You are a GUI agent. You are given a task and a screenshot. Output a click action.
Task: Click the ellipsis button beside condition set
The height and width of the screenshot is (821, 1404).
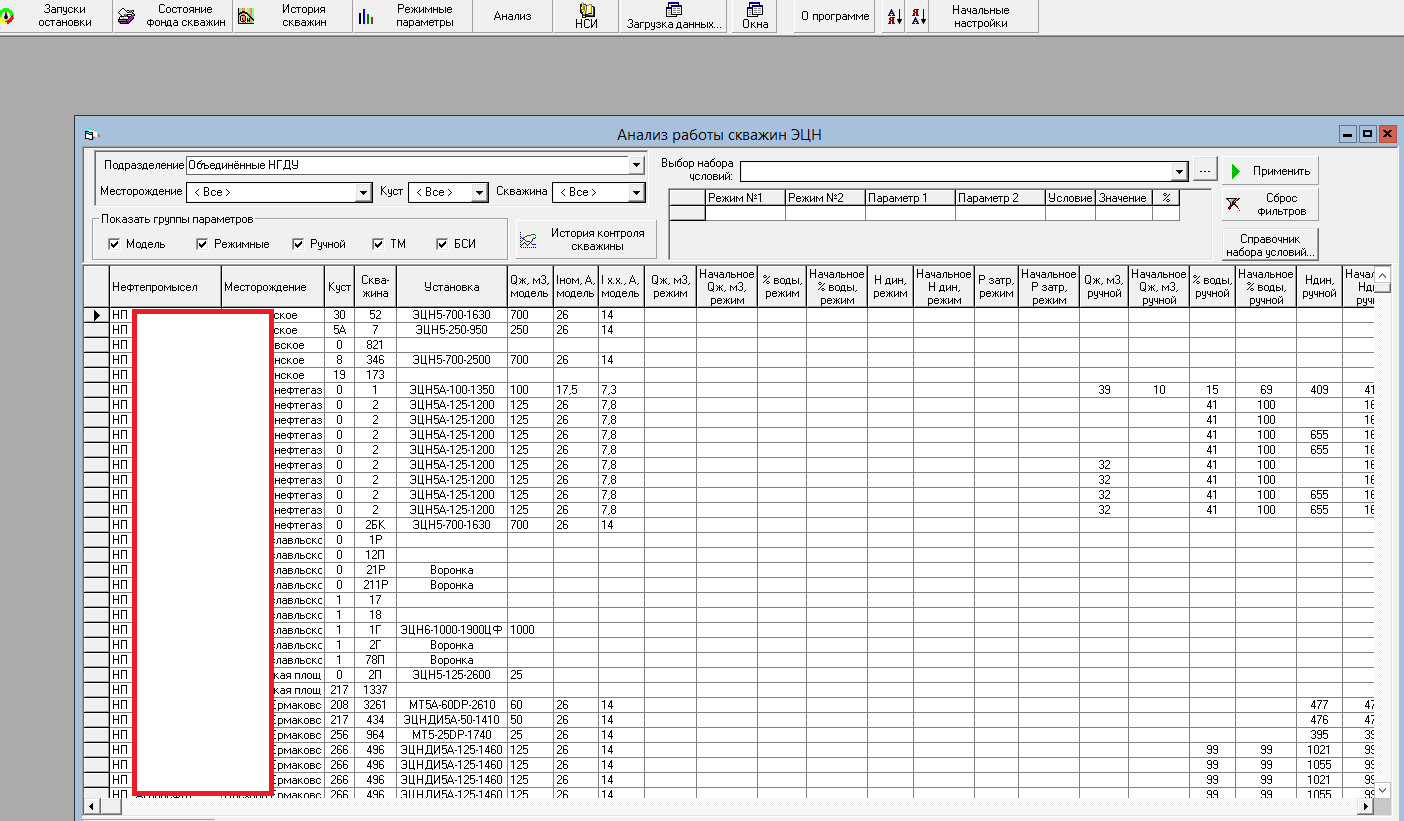[x=1204, y=171]
